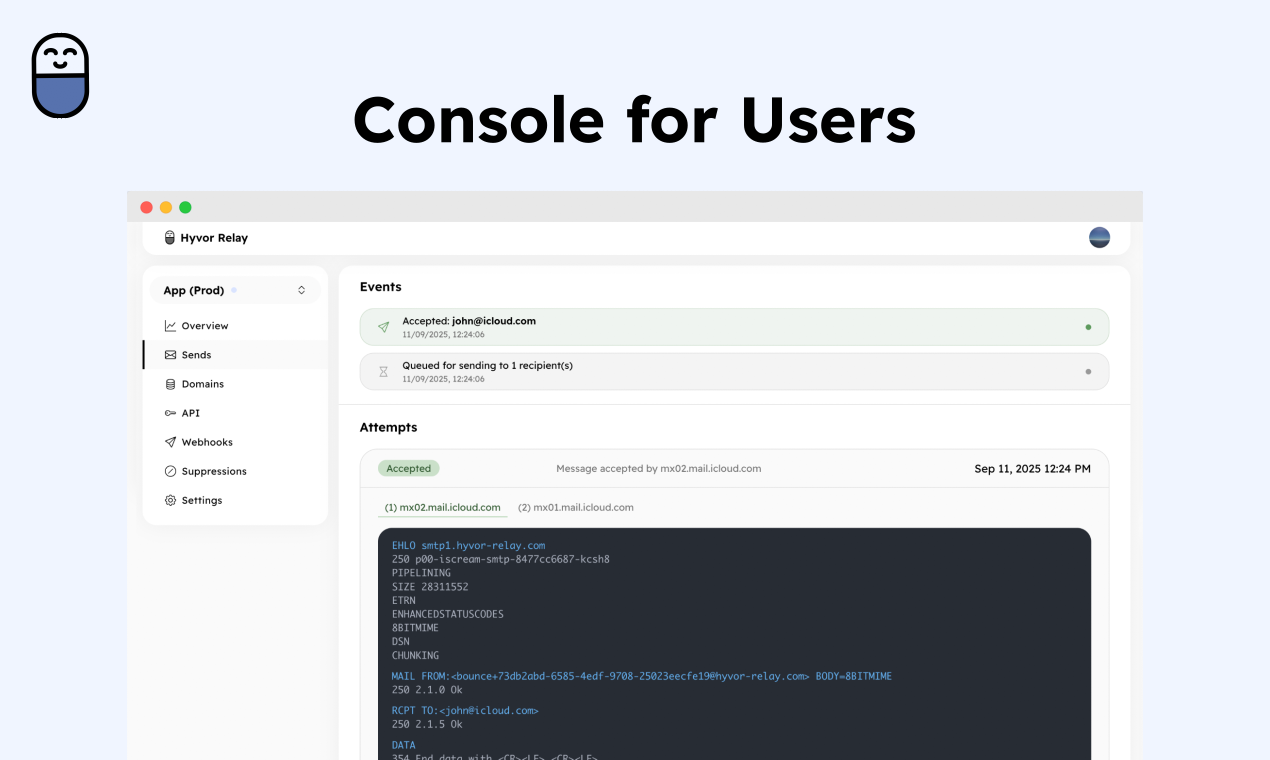This screenshot has height=760, width=1270.
Task: Click the 'Hyvor Relay' brand name
Action: point(214,238)
